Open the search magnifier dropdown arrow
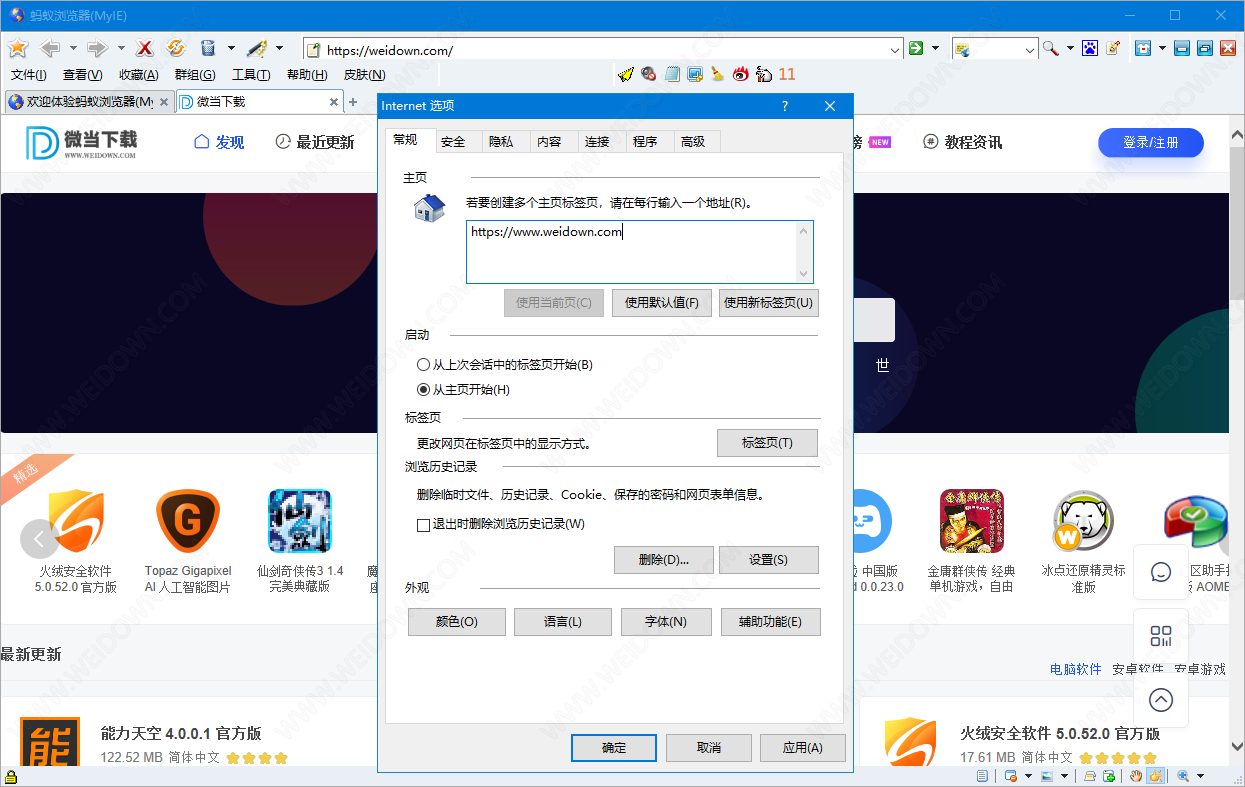The image size is (1245, 787). [1069, 48]
